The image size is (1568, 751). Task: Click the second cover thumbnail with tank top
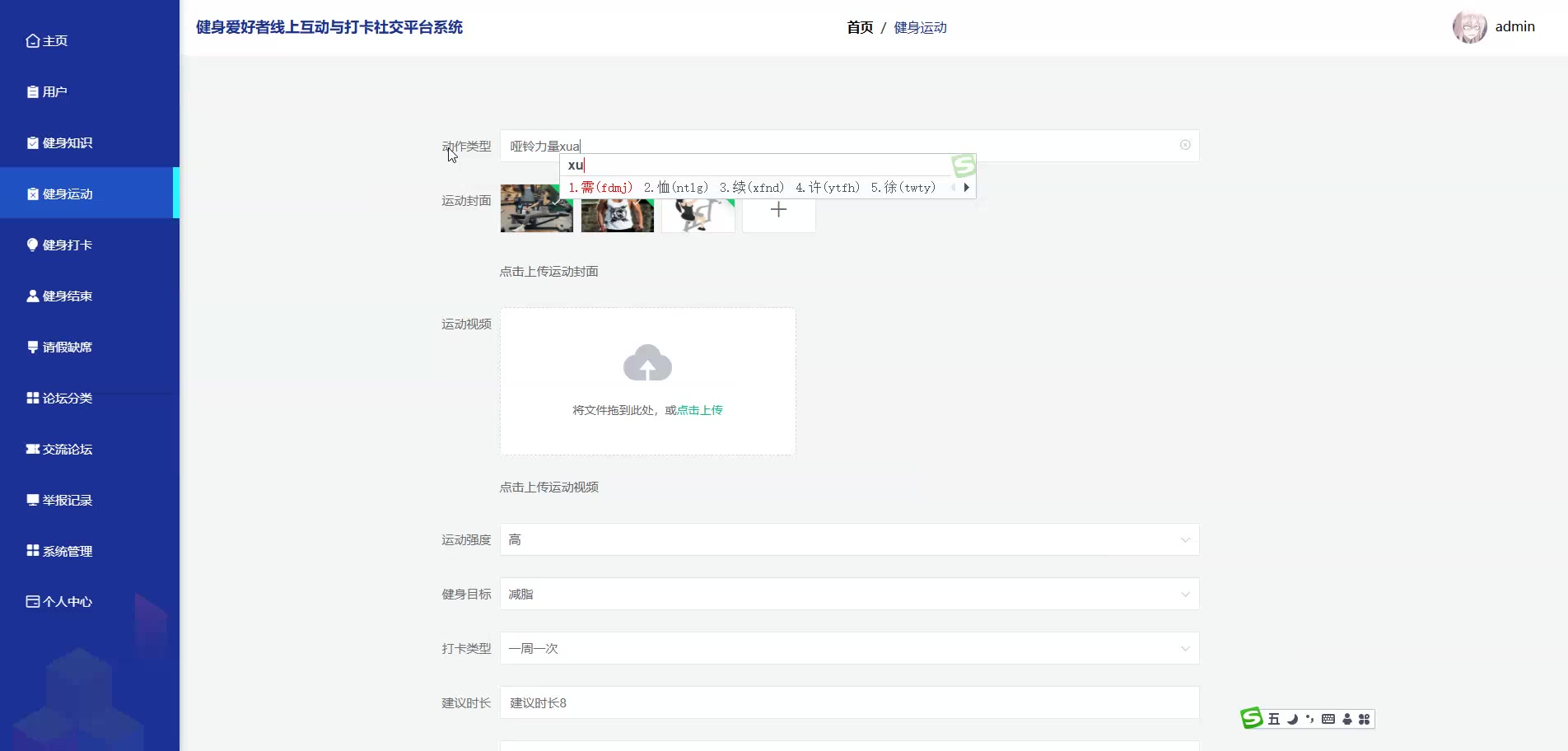coord(618,214)
